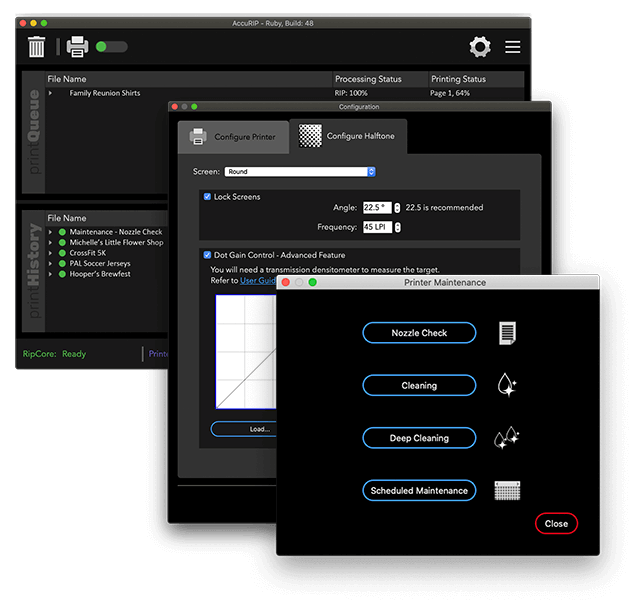
Task: Click green status dot beside Maintenance - Nozzle Check
Action: coord(62,232)
